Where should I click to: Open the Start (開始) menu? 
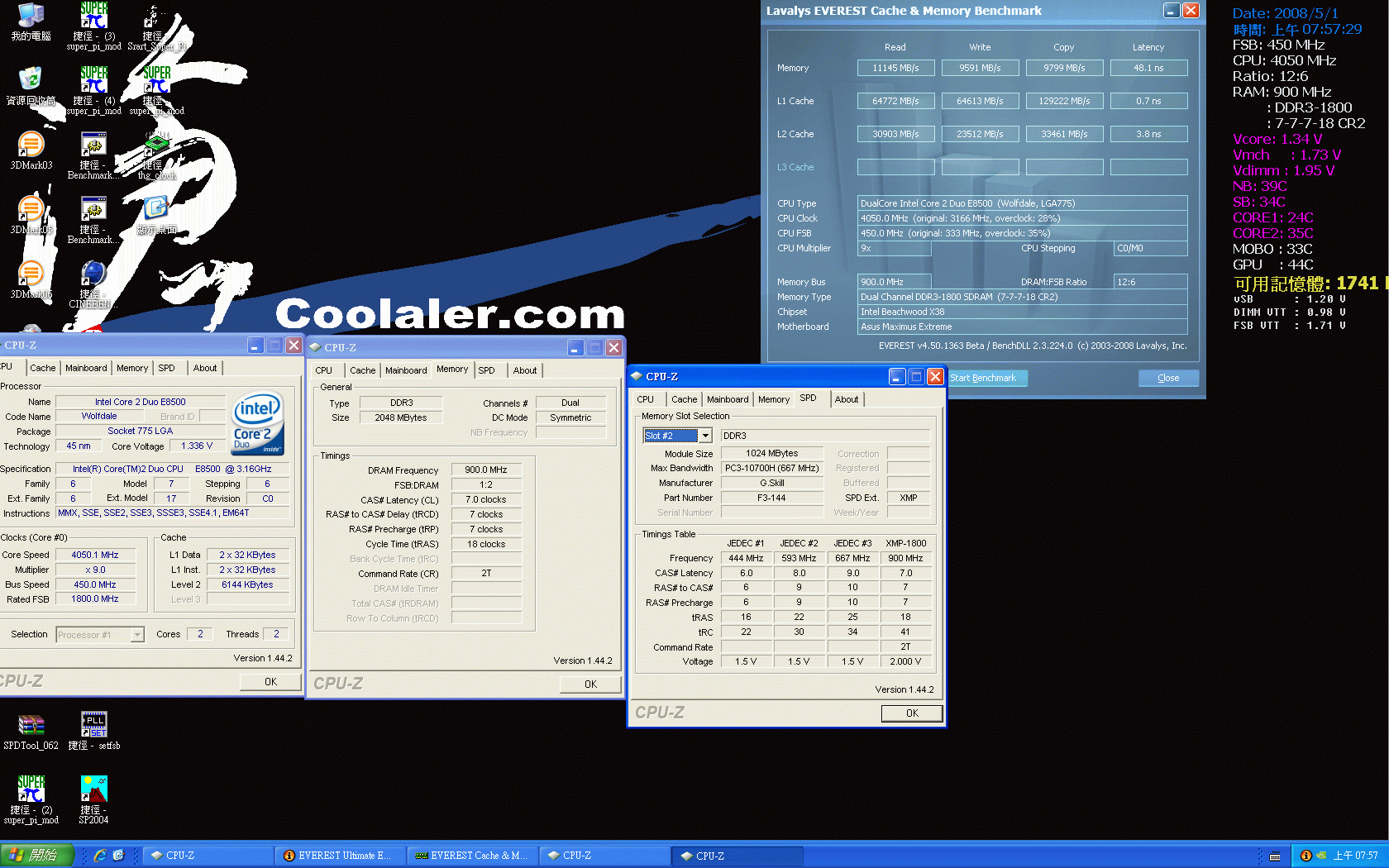point(37,856)
